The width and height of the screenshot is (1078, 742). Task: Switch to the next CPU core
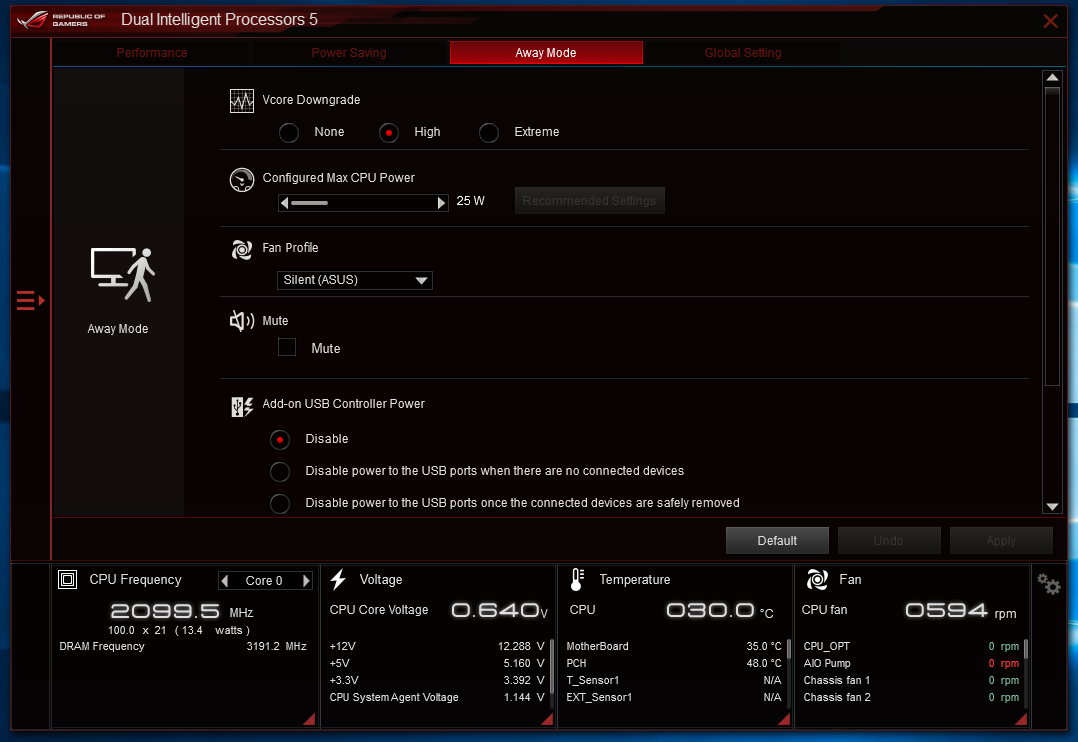point(307,581)
